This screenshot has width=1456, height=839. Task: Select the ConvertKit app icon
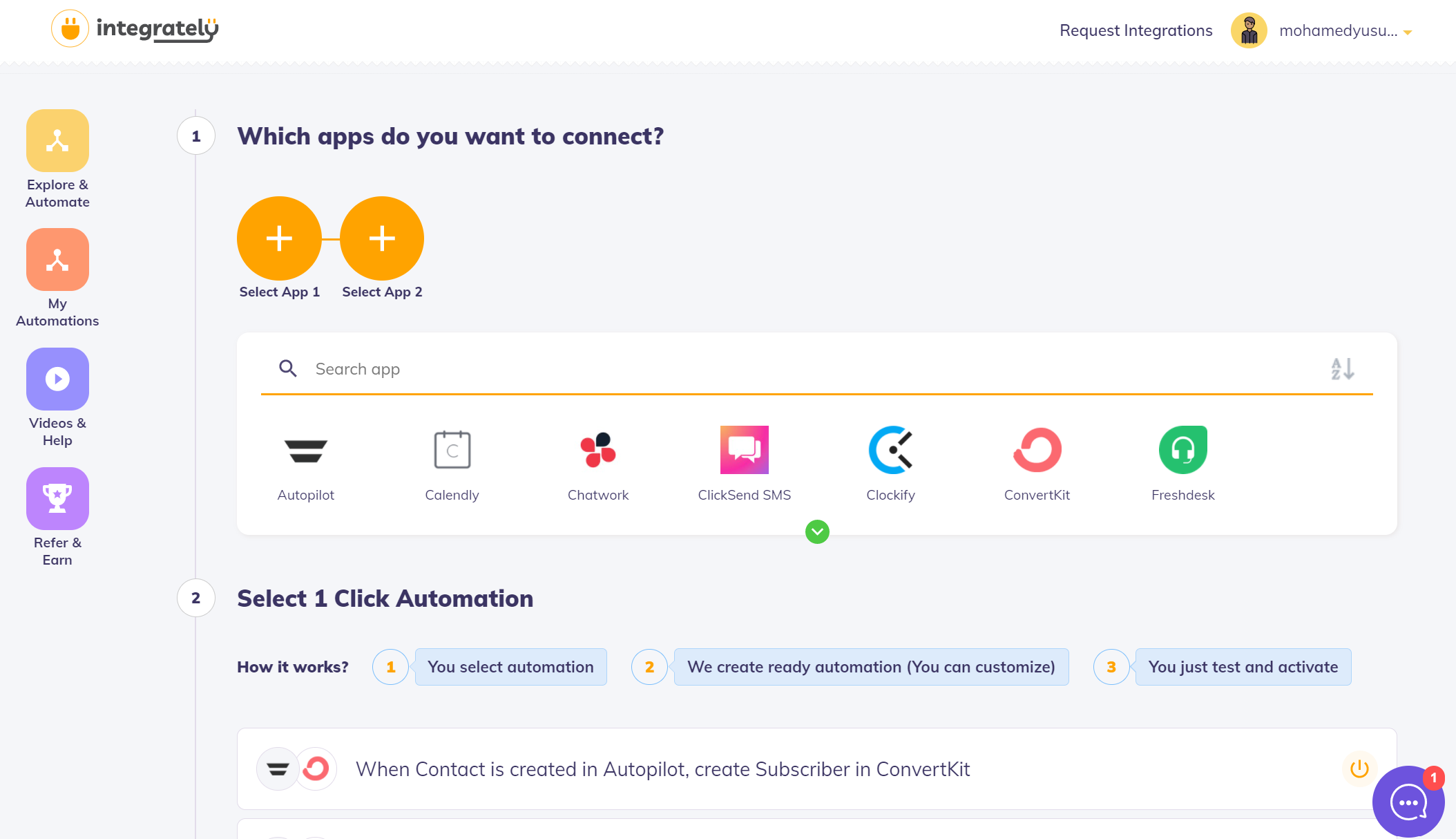1037,450
